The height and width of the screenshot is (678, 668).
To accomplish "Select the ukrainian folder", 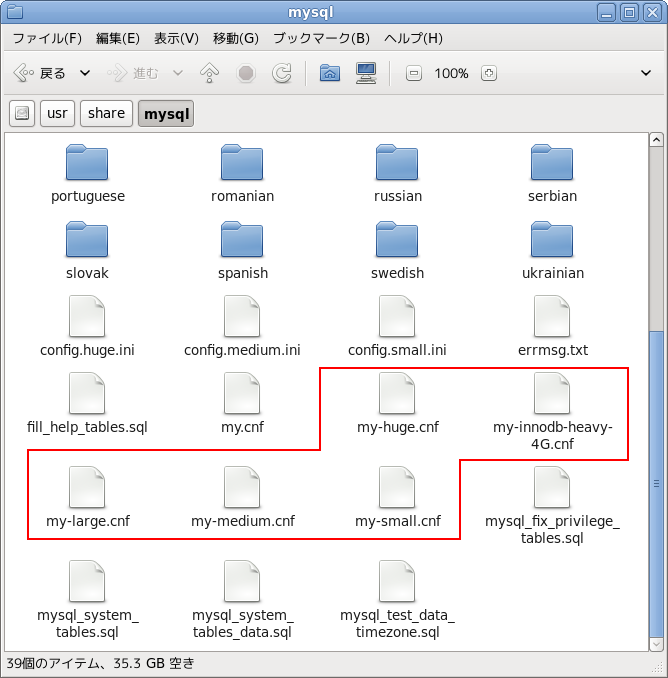I will click(552, 251).
